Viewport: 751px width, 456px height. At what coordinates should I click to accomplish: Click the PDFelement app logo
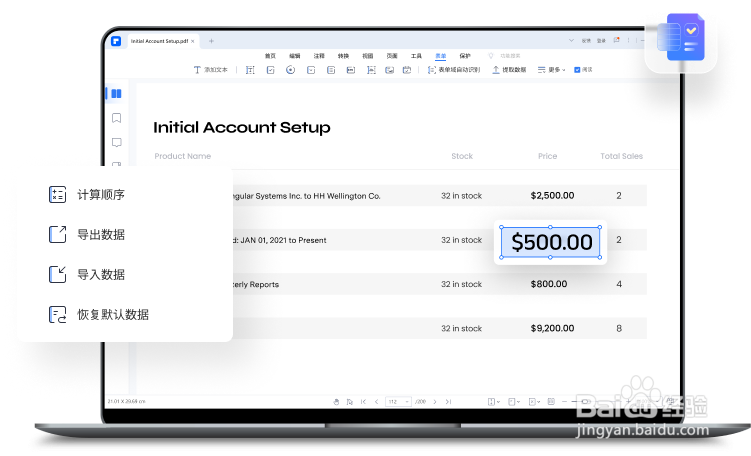click(116, 41)
